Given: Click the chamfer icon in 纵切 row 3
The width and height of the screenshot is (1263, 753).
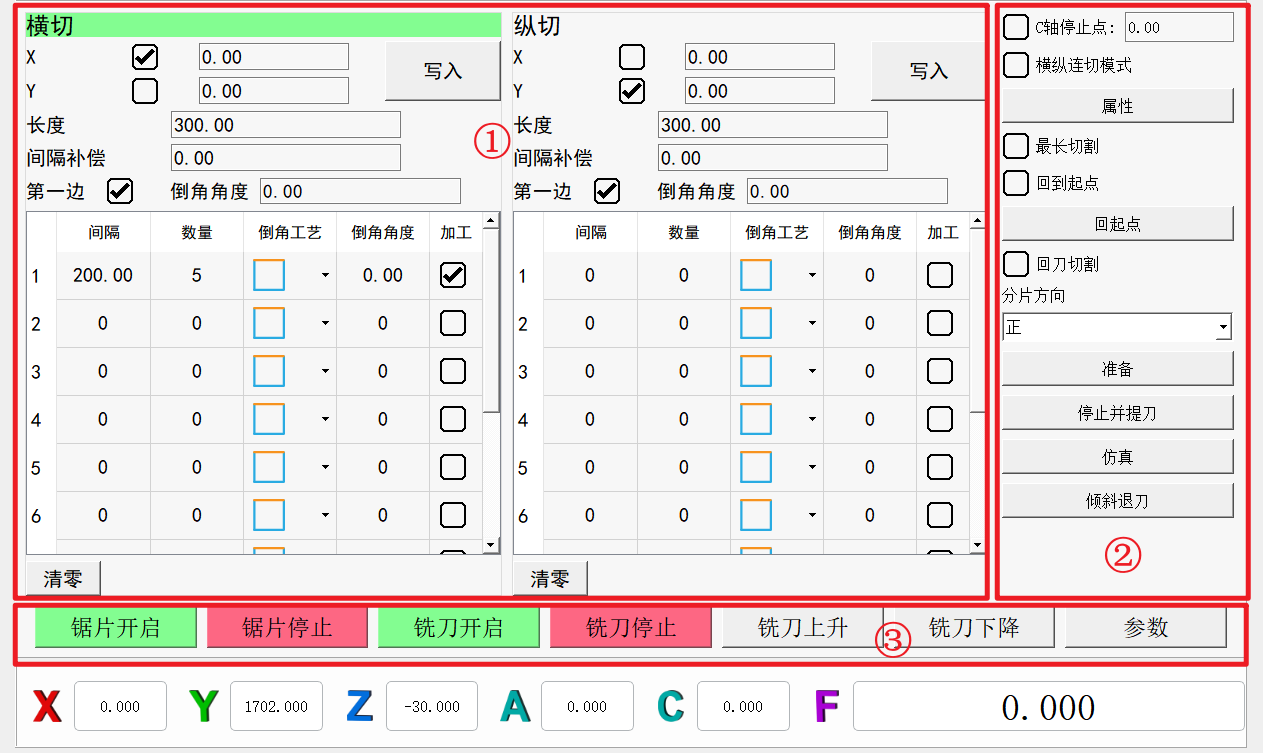Looking at the screenshot, I should (x=755, y=371).
